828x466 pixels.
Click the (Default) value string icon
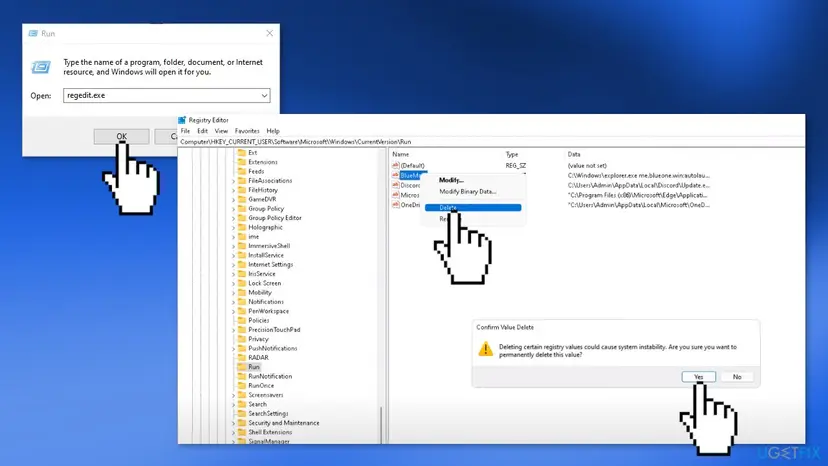[x=396, y=165]
